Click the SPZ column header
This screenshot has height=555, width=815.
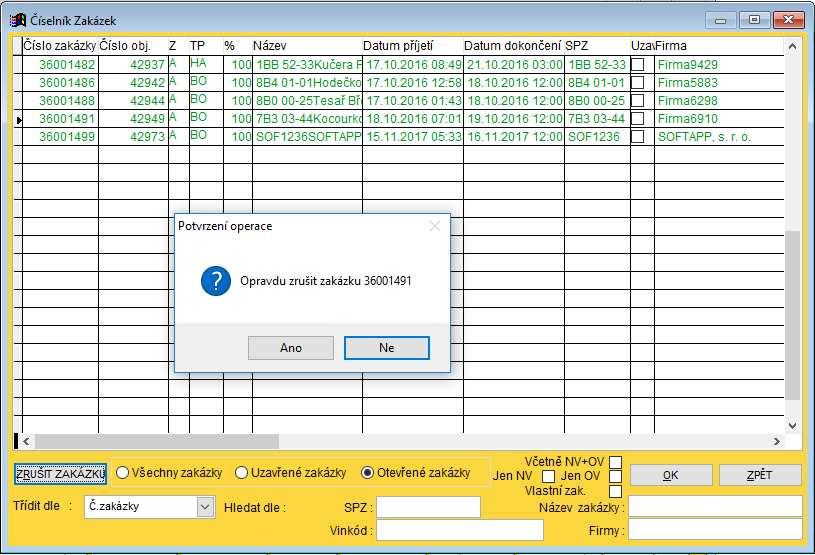pos(597,46)
